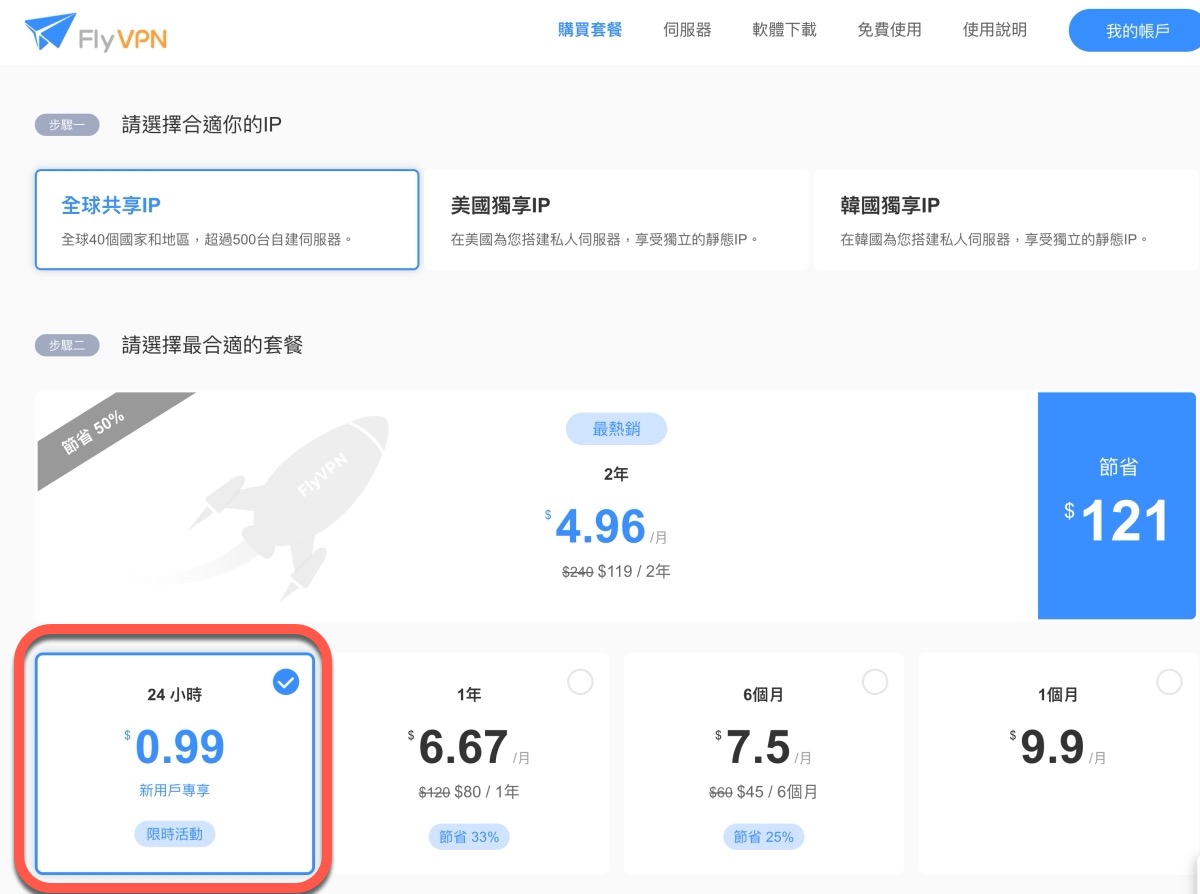The image size is (1200, 894).
Task: Select the 1年 plan radio button
Action: (580, 682)
